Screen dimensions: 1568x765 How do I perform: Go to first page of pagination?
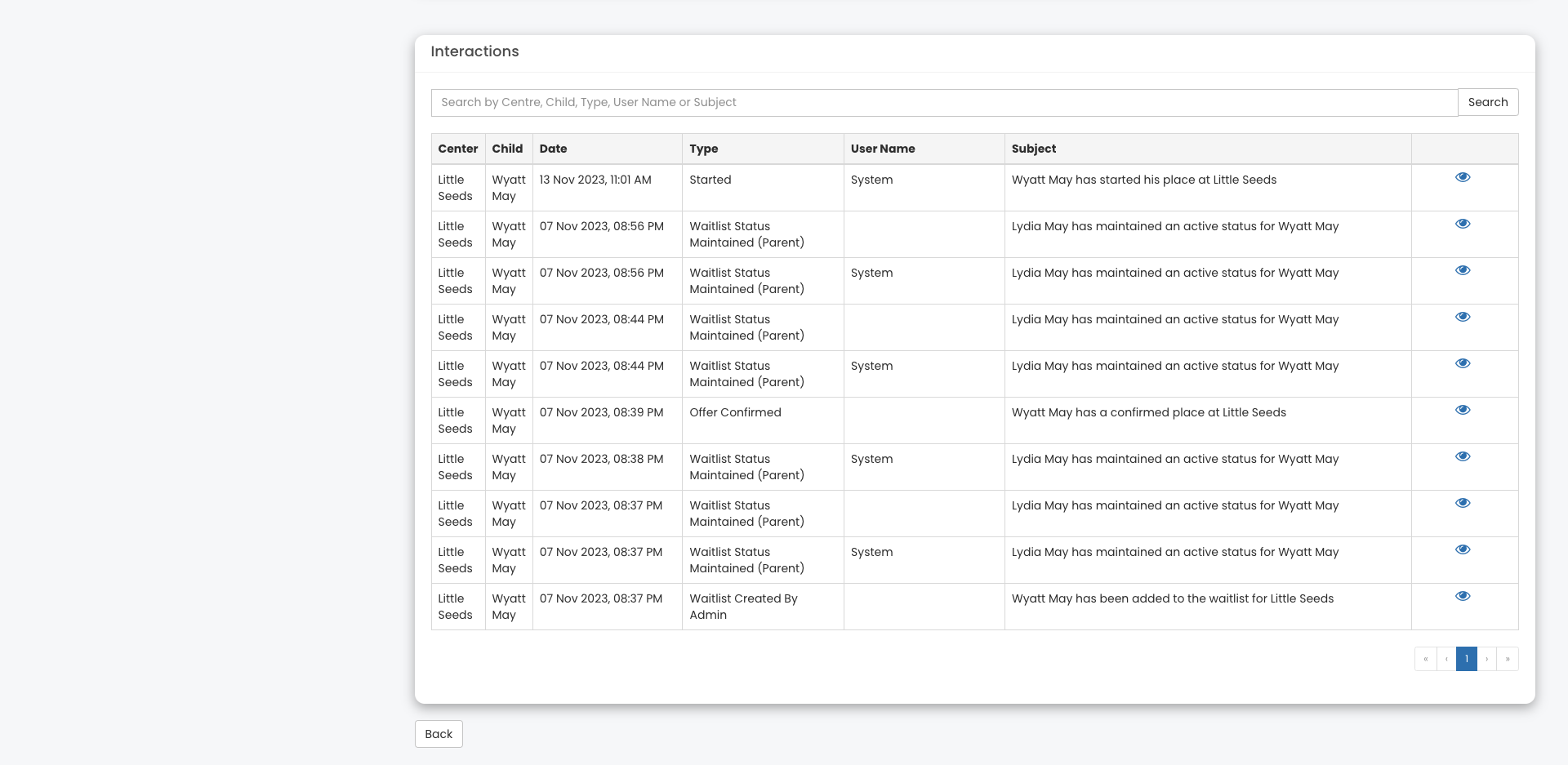1425,659
